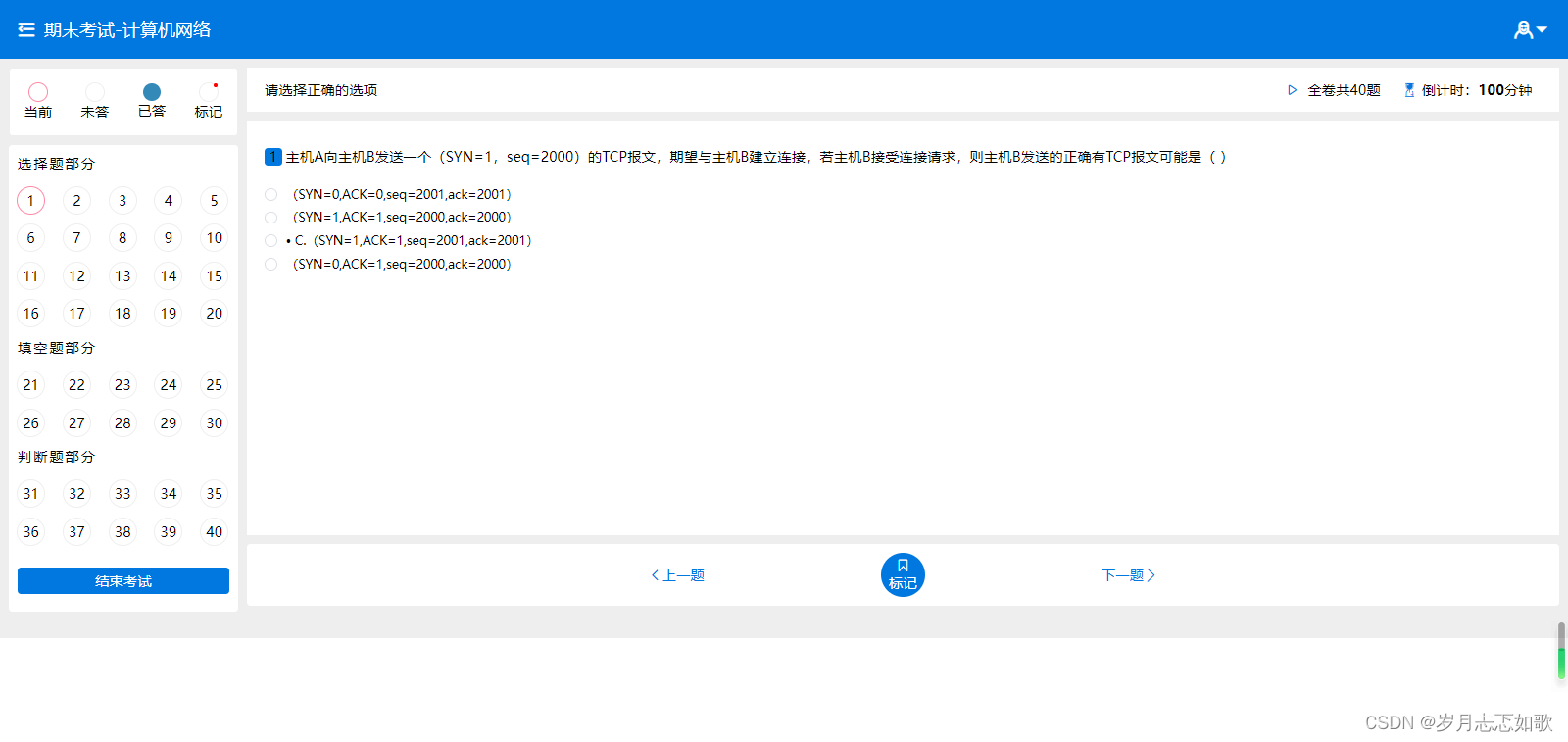Click the 未答 legend circle
1568x742 pixels.
(95, 92)
